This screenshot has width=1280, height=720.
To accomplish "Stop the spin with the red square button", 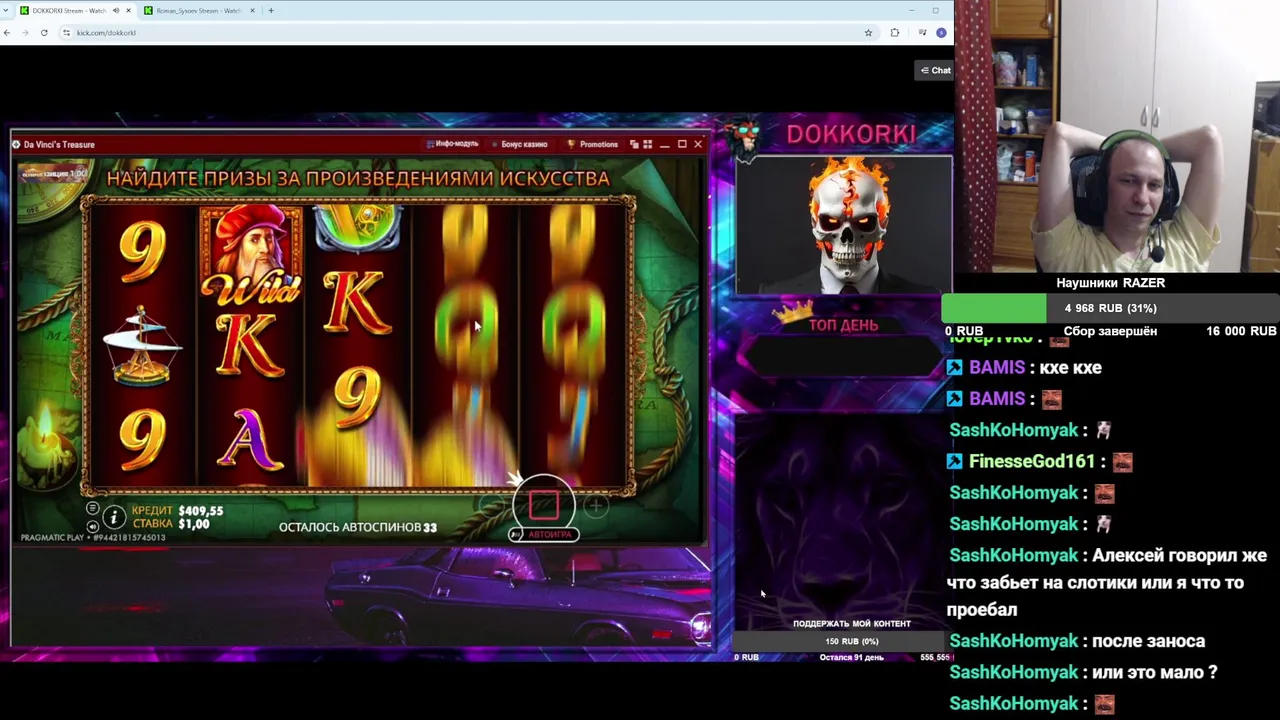I will point(544,504).
